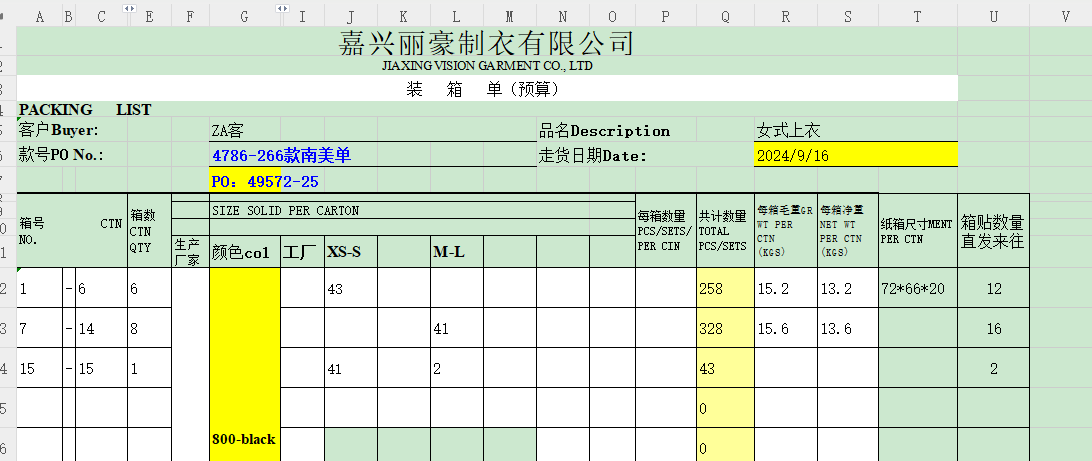Select the total cell showing 328

coord(725,329)
